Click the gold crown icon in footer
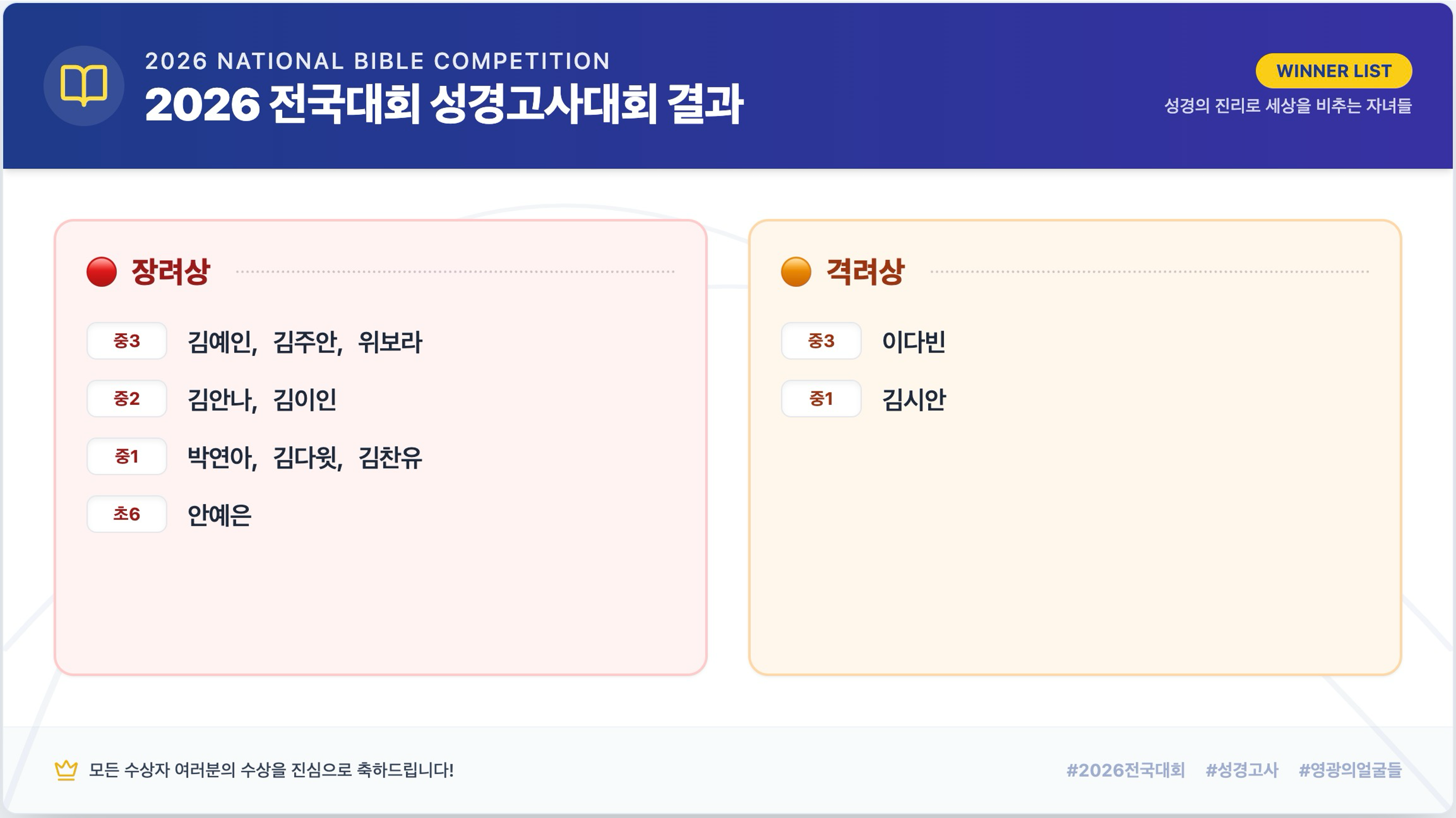 pyautogui.click(x=66, y=770)
